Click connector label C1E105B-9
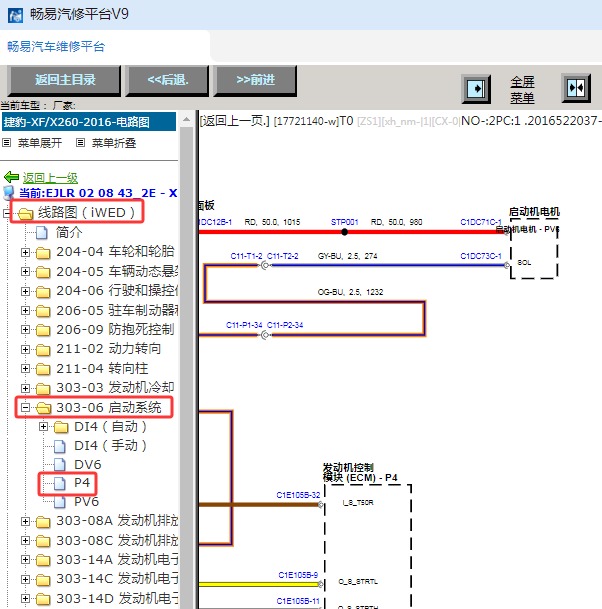Screen dimensions: 602x609 [298, 575]
